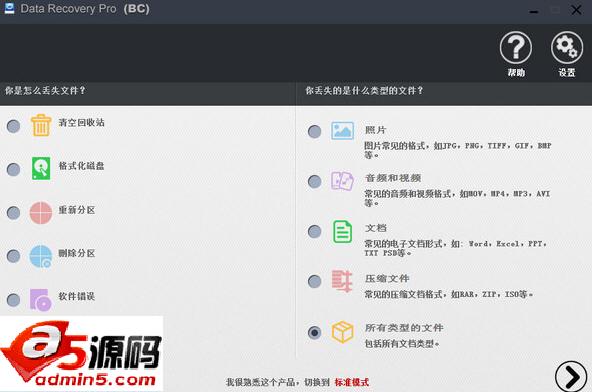
Task: Click the 照片 picture icon
Action: point(342,131)
